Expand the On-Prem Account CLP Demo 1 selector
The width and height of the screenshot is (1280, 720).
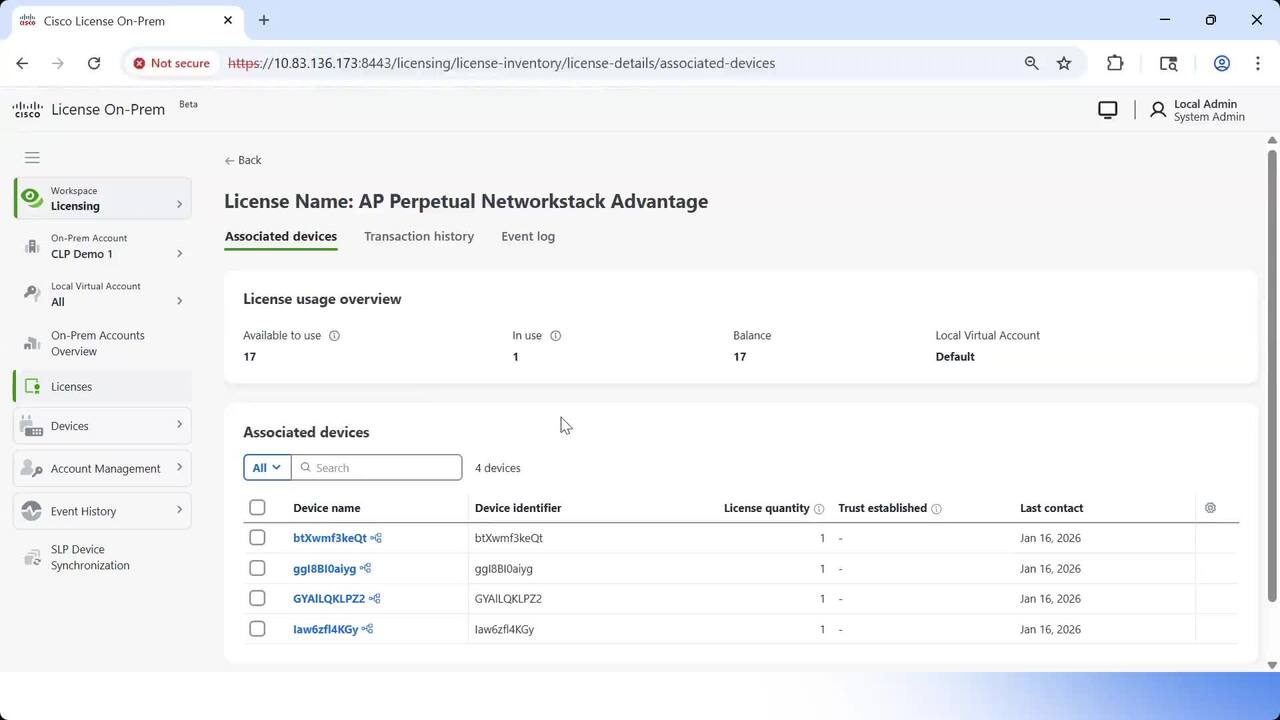(102, 246)
